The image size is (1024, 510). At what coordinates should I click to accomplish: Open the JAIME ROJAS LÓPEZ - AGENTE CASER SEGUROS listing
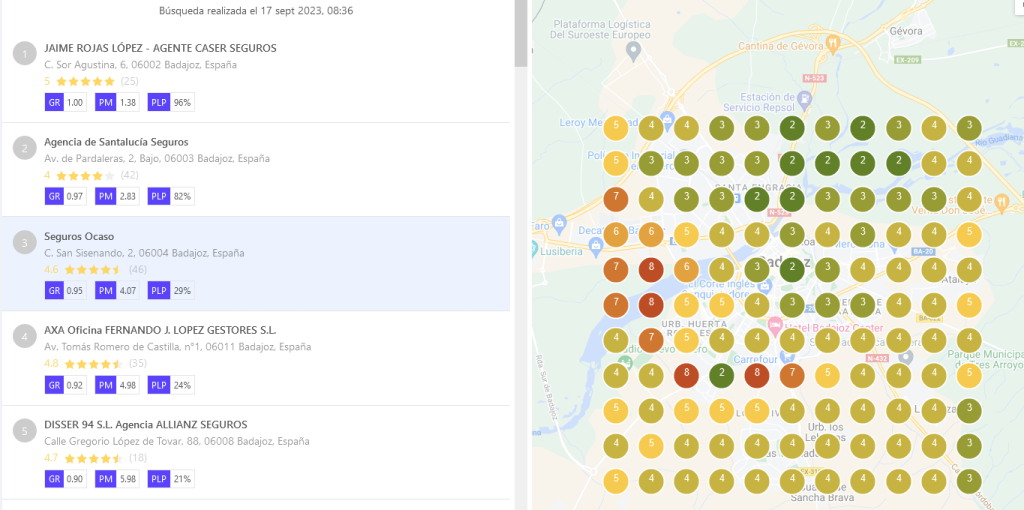(160, 48)
